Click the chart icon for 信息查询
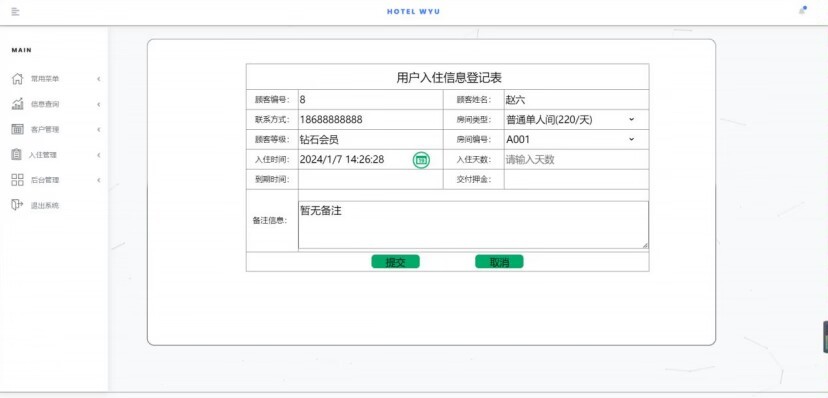The image size is (828, 398). pyautogui.click(x=17, y=104)
